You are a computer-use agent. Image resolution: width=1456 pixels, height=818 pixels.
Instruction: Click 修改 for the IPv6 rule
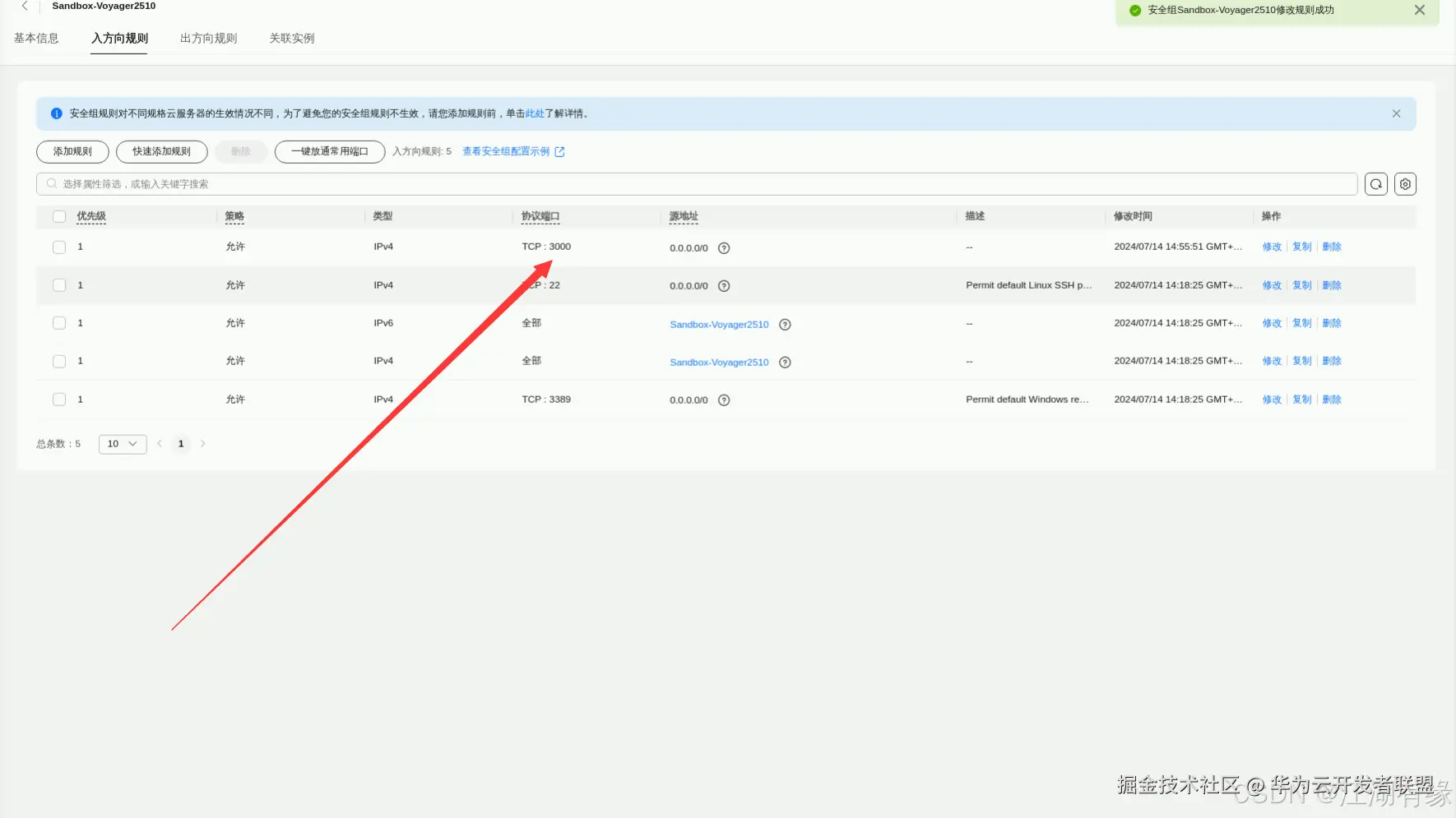pyautogui.click(x=1272, y=323)
